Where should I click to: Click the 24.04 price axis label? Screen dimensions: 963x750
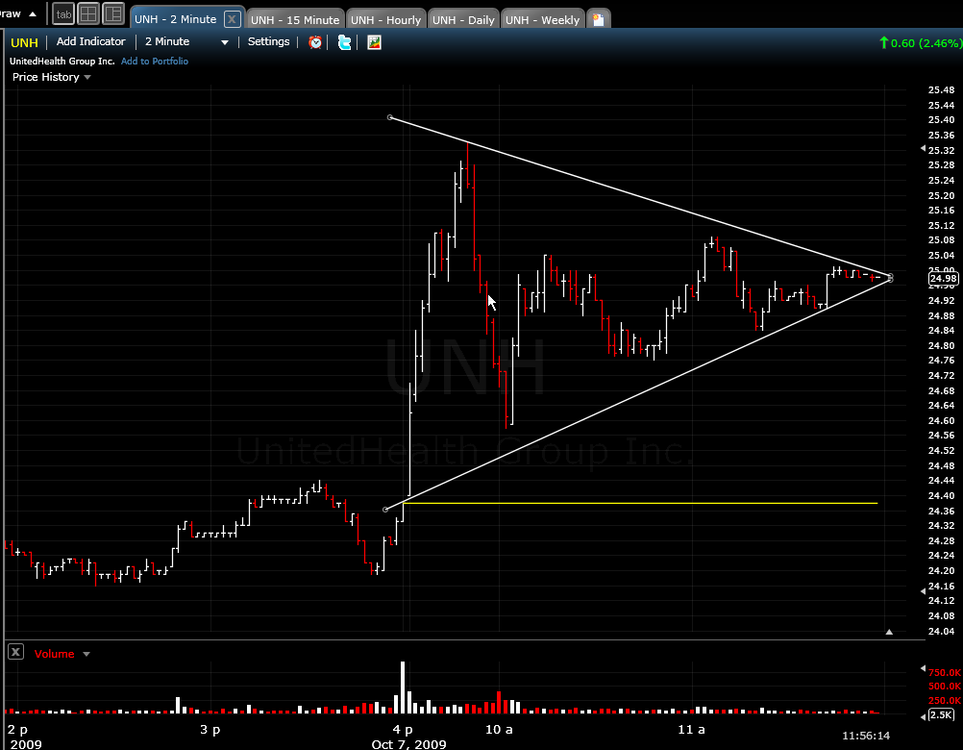point(941,631)
